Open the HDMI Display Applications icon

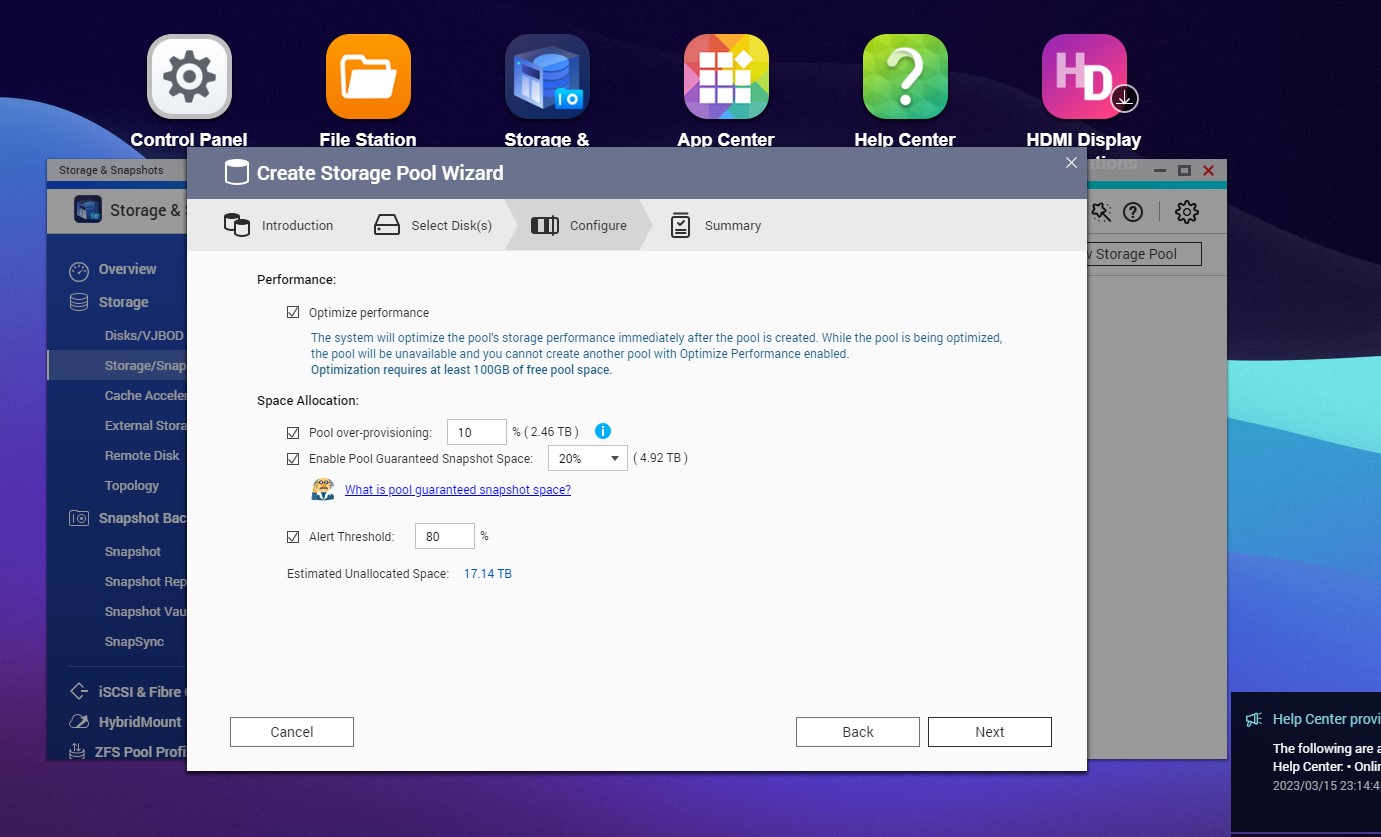point(1084,78)
